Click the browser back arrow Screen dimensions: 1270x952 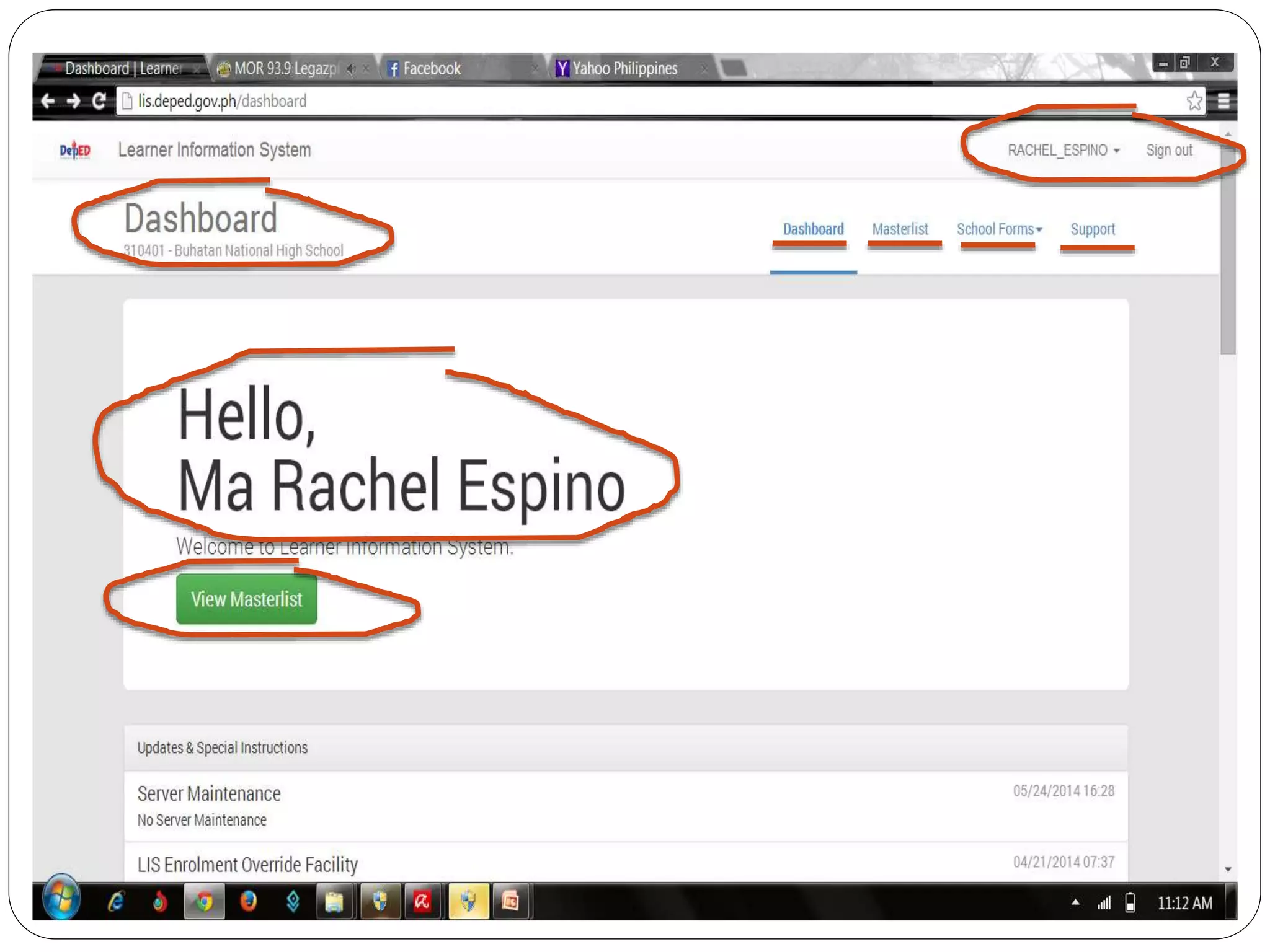point(48,100)
